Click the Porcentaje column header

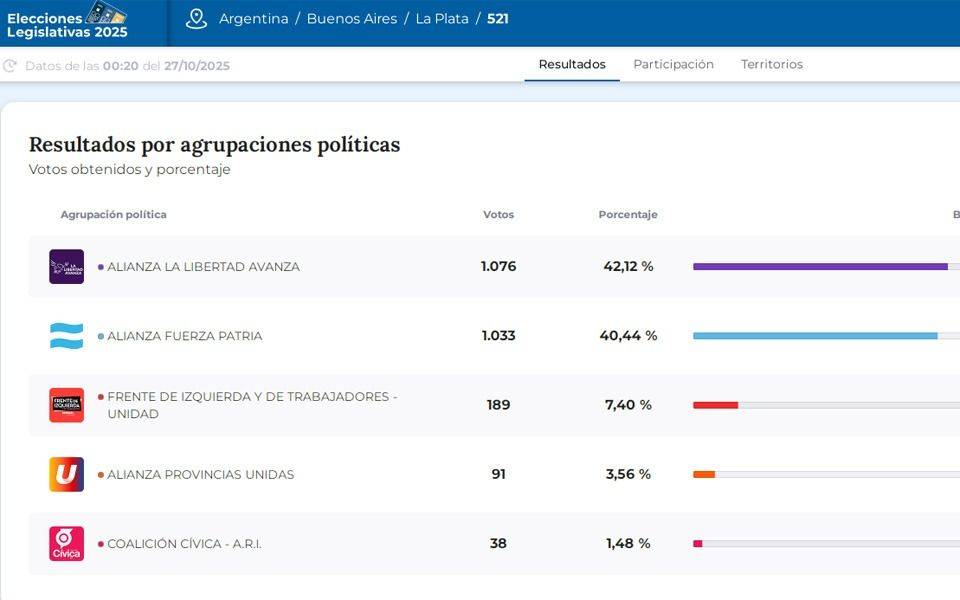coord(628,215)
